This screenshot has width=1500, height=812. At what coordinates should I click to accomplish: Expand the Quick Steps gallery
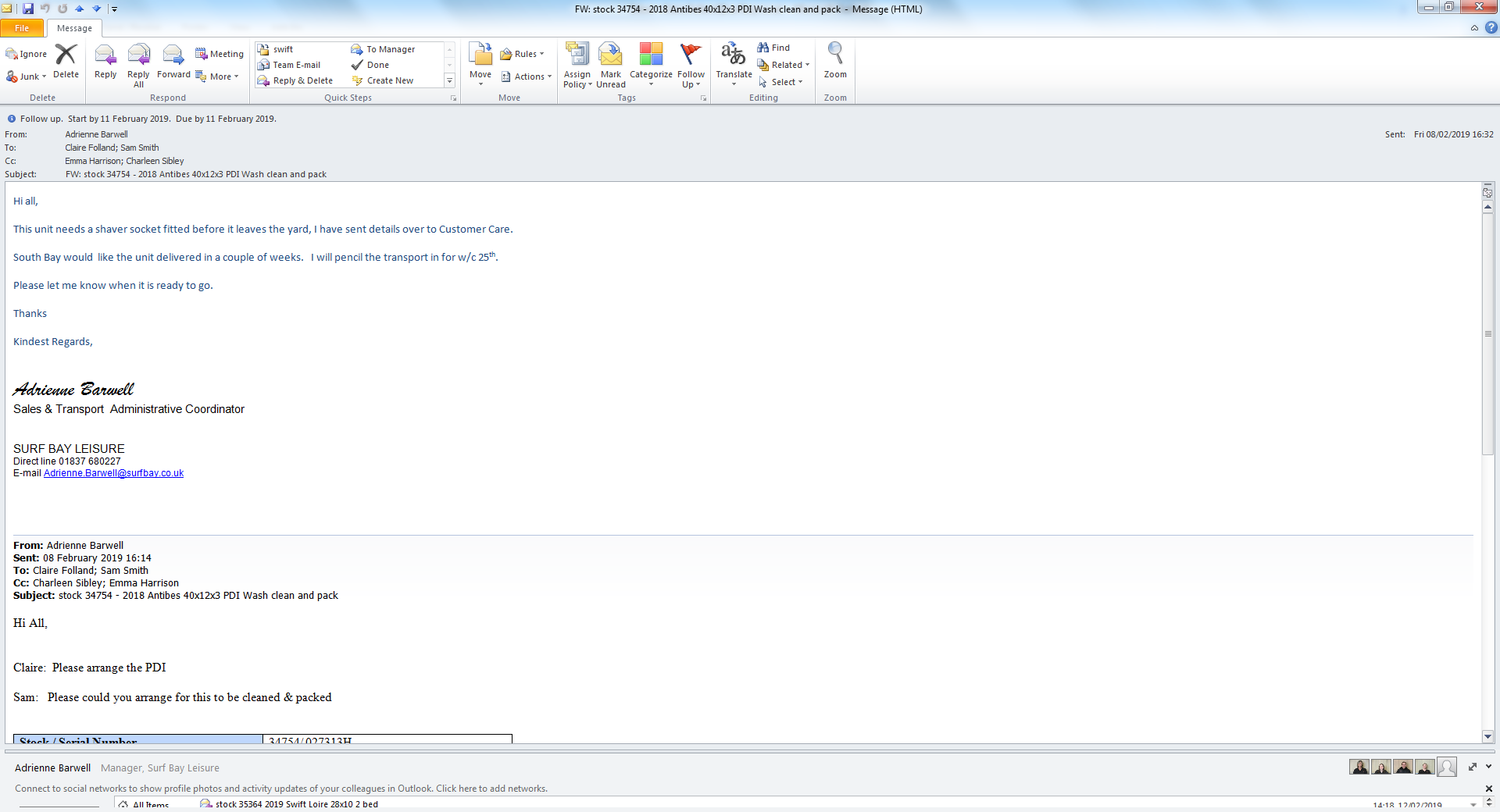click(x=449, y=81)
